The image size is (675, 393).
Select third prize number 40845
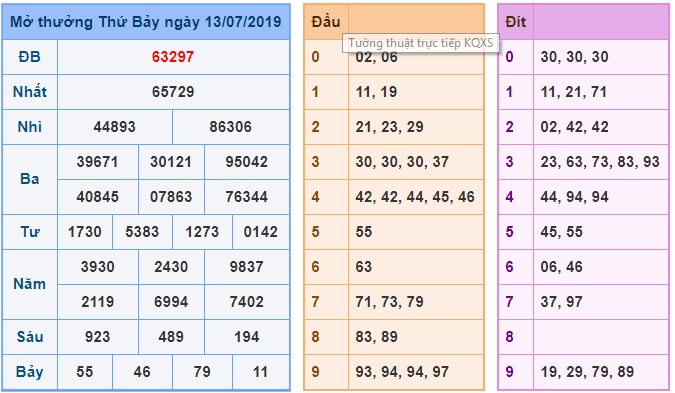97,197
